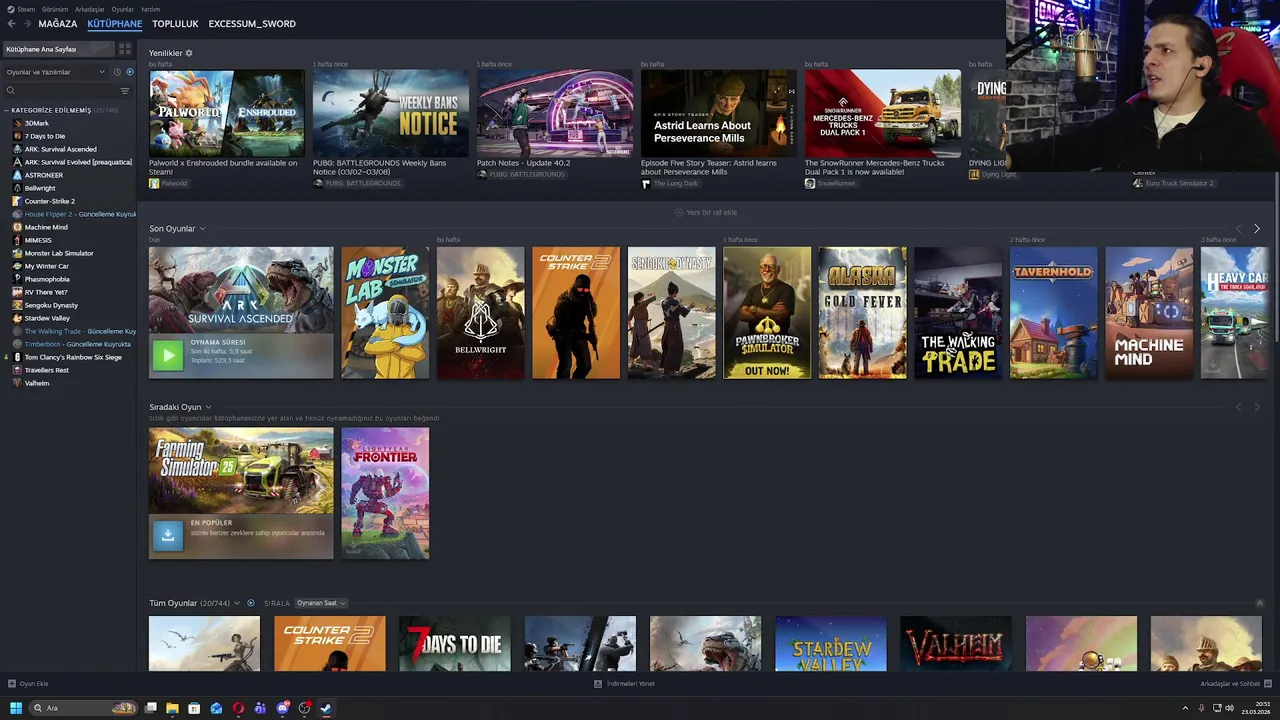
Task: Select the KÜTÜPHANE tab
Action: (x=114, y=24)
